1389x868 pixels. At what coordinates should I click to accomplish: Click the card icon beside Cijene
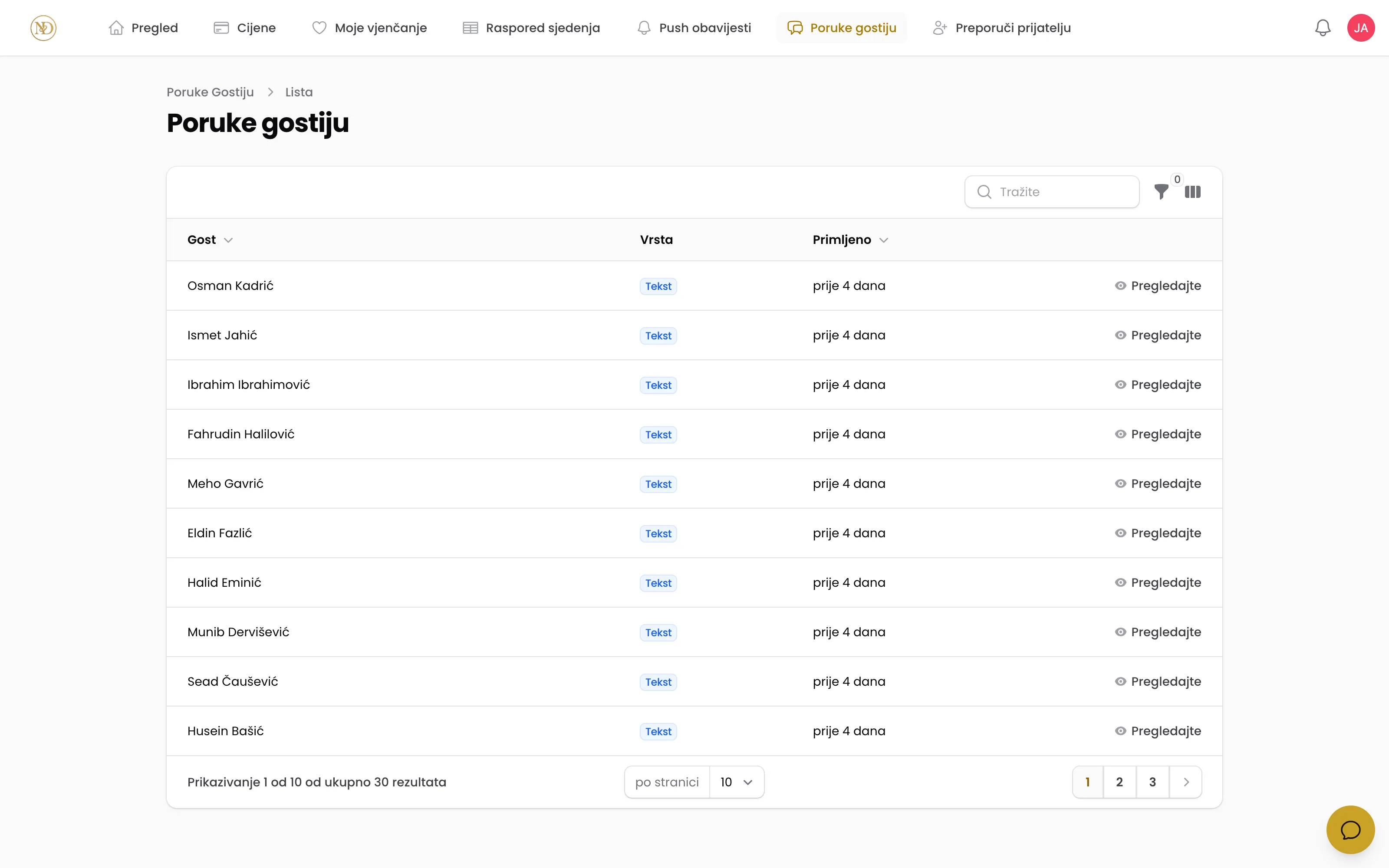coord(221,27)
